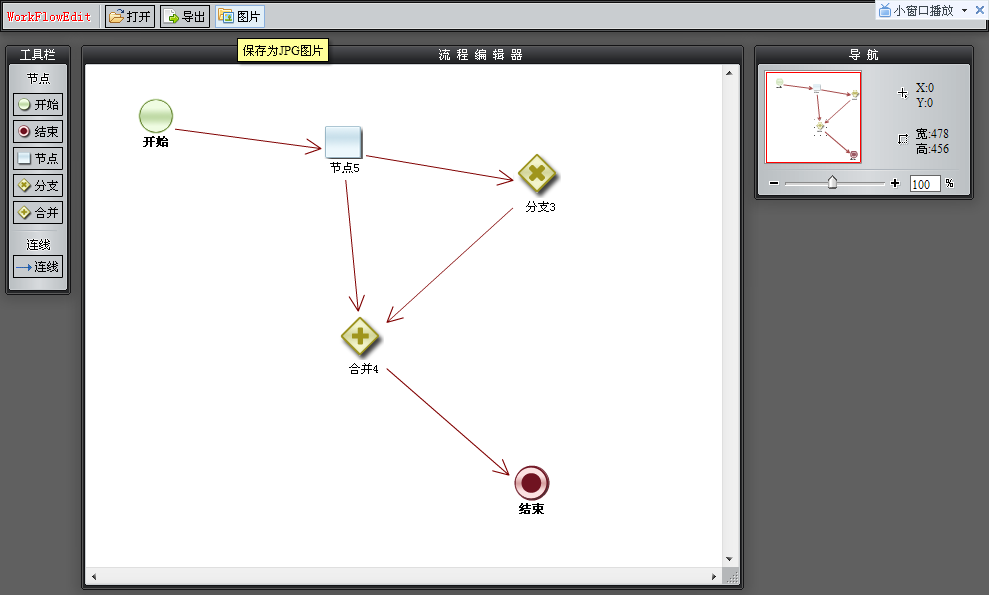Select the 结束 end node tool
The width and height of the screenshot is (989, 595).
click(38, 132)
